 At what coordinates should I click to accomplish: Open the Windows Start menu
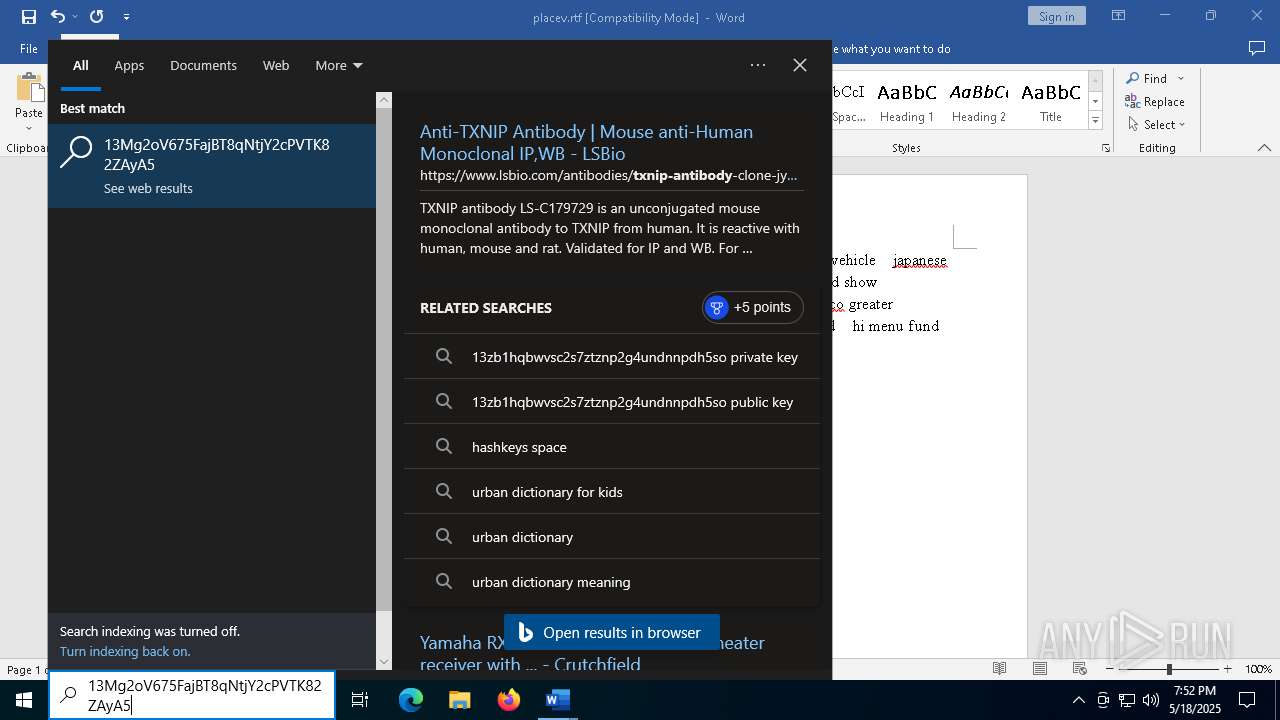(x=24, y=700)
